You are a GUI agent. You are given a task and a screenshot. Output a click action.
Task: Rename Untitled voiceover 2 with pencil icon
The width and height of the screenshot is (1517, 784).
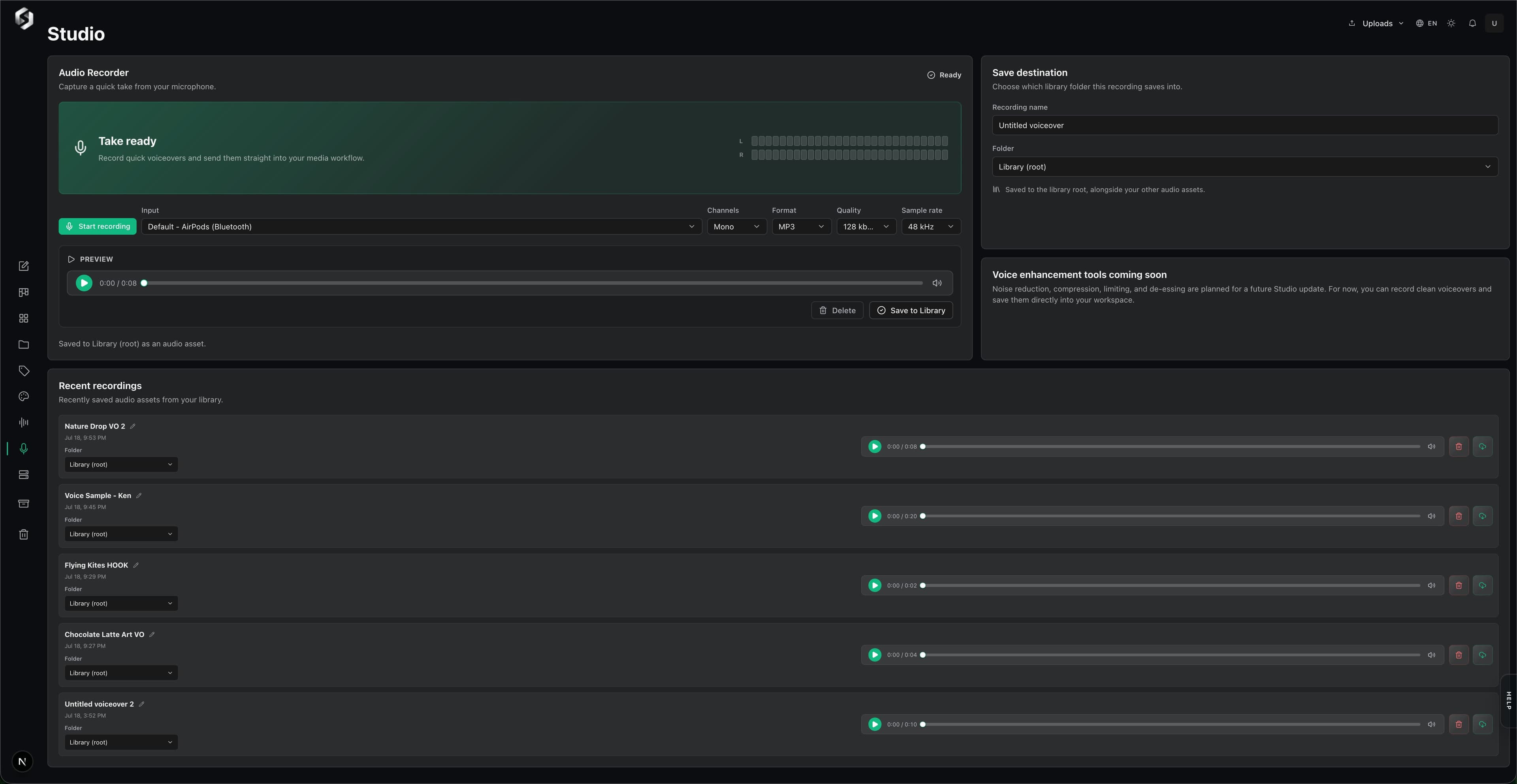141,704
